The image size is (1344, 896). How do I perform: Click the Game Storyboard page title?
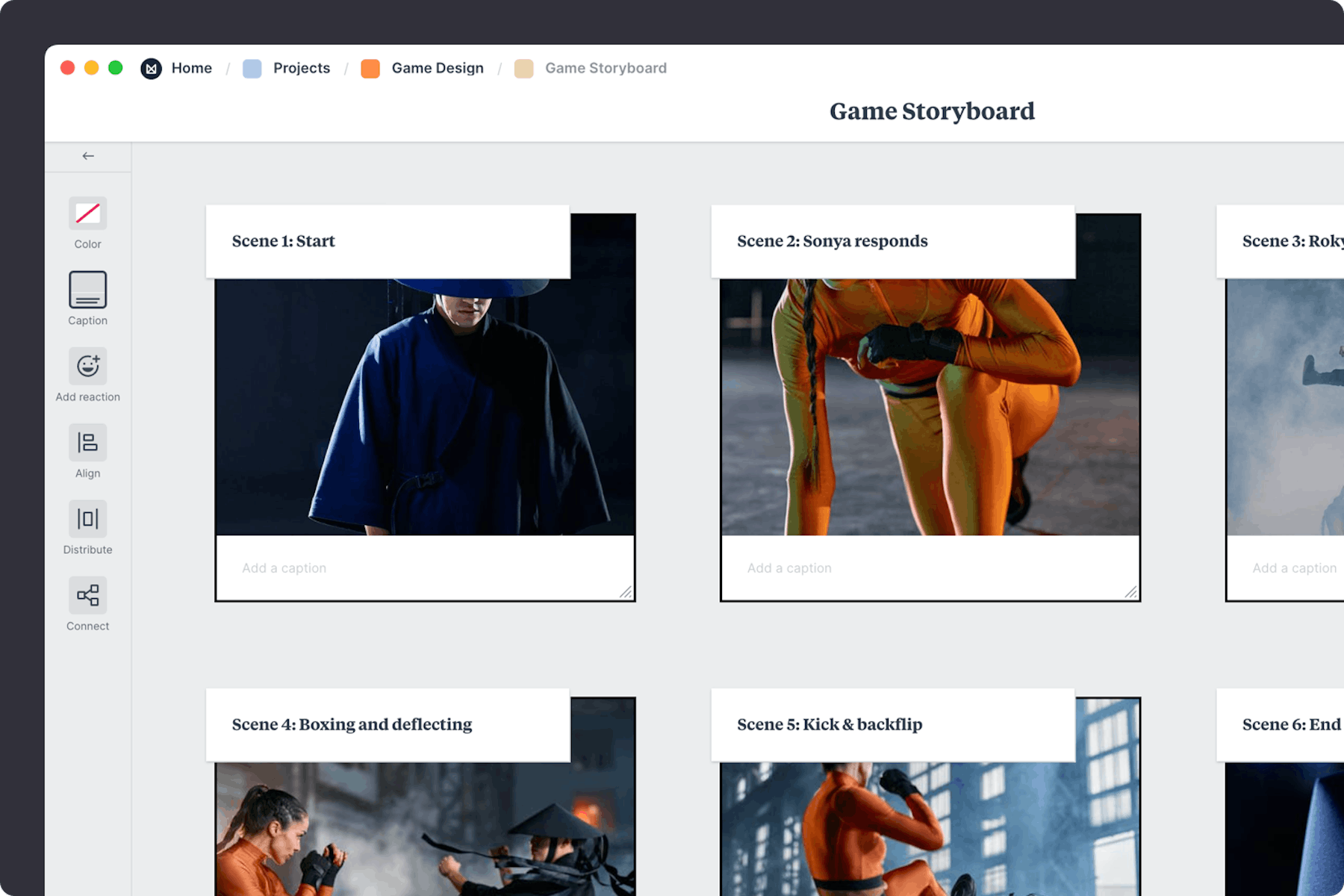(x=932, y=111)
